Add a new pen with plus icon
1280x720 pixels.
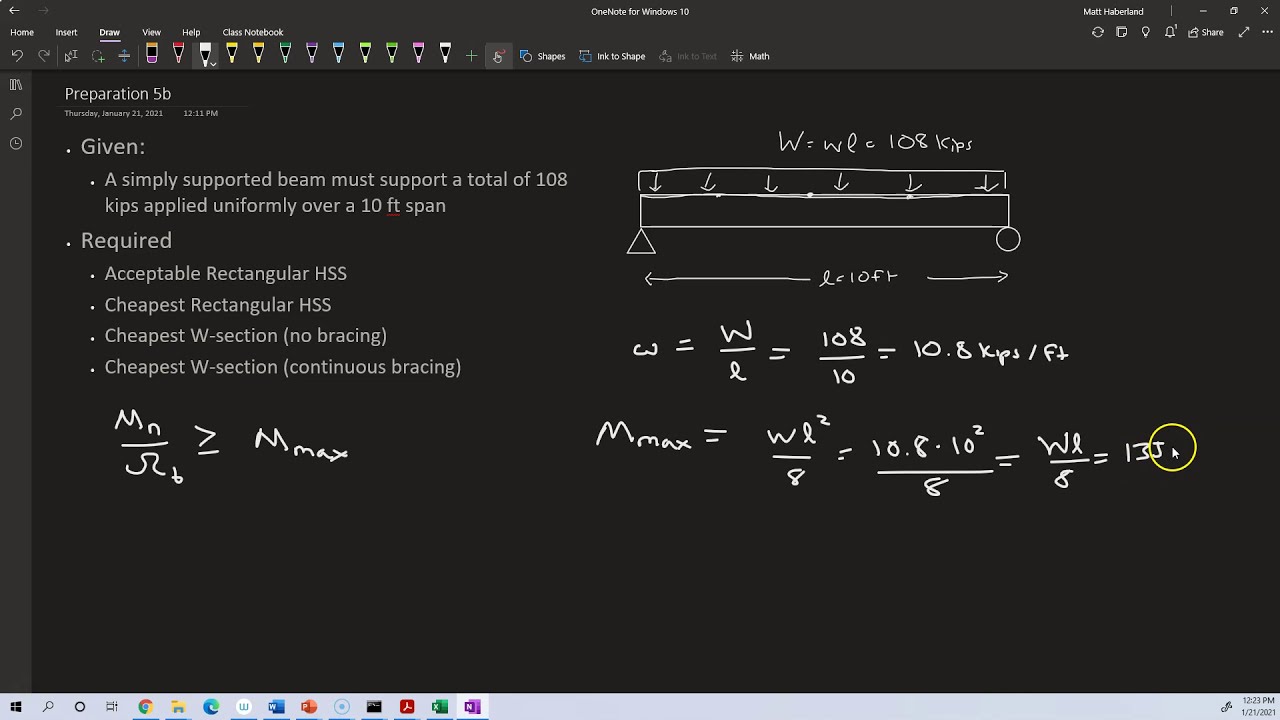tap(471, 56)
